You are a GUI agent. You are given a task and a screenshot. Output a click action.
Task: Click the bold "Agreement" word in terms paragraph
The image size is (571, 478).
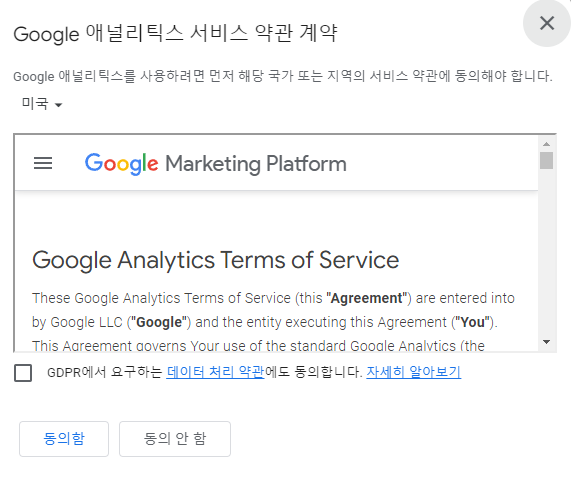(x=366, y=298)
